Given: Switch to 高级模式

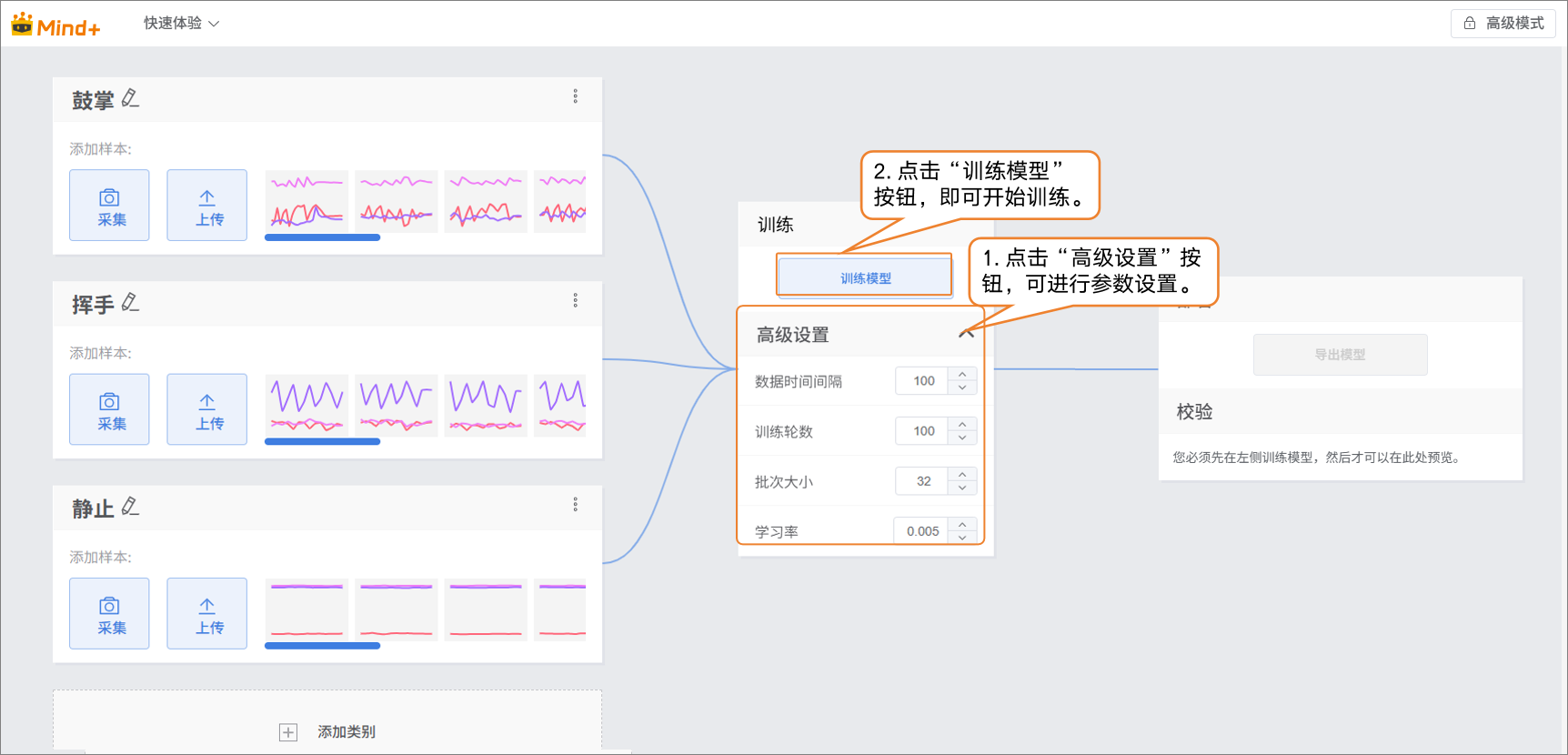Looking at the screenshot, I should (x=1503, y=24).
